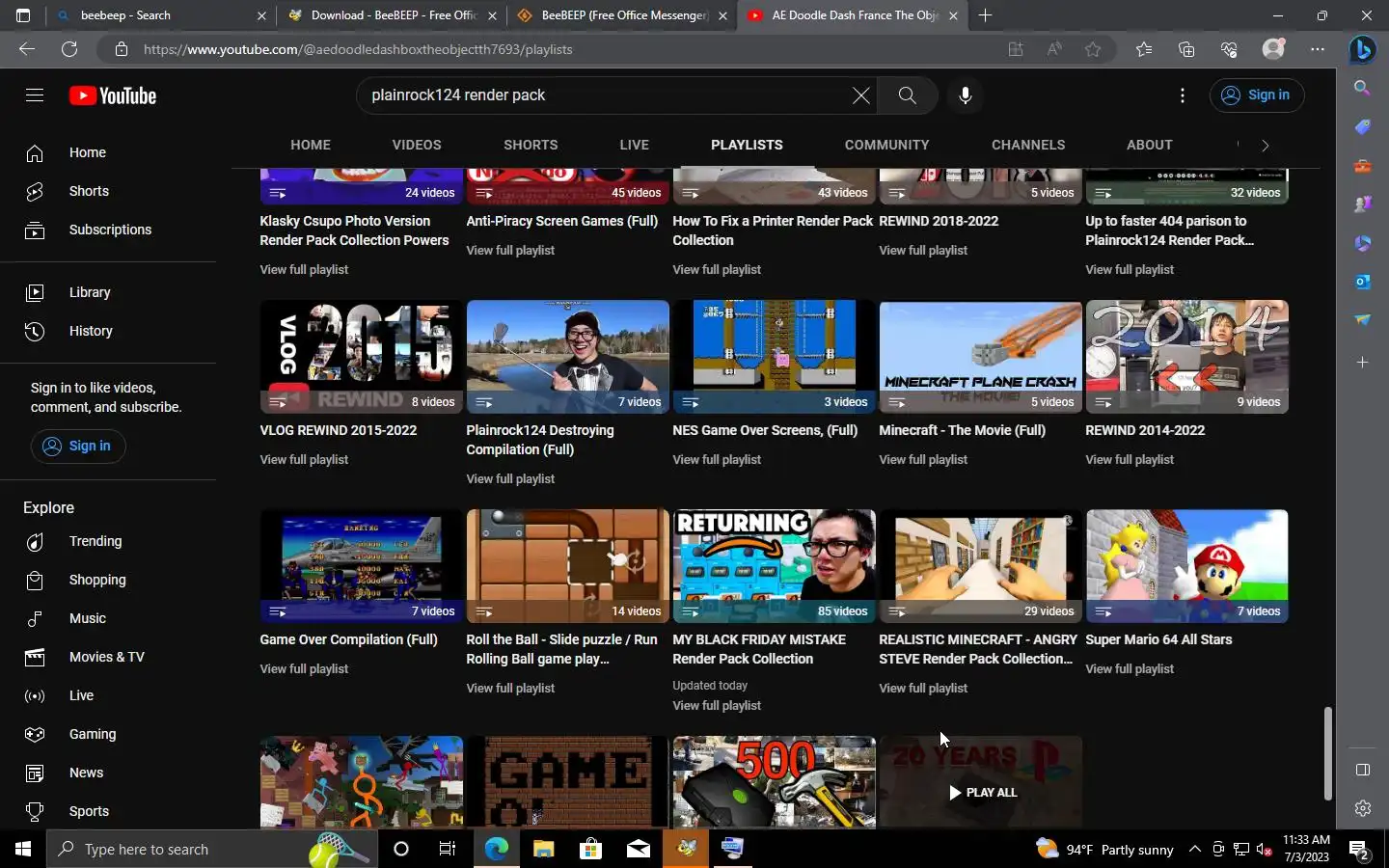
Task: Go to the YouTube logo home
Action: click(113, 95)
